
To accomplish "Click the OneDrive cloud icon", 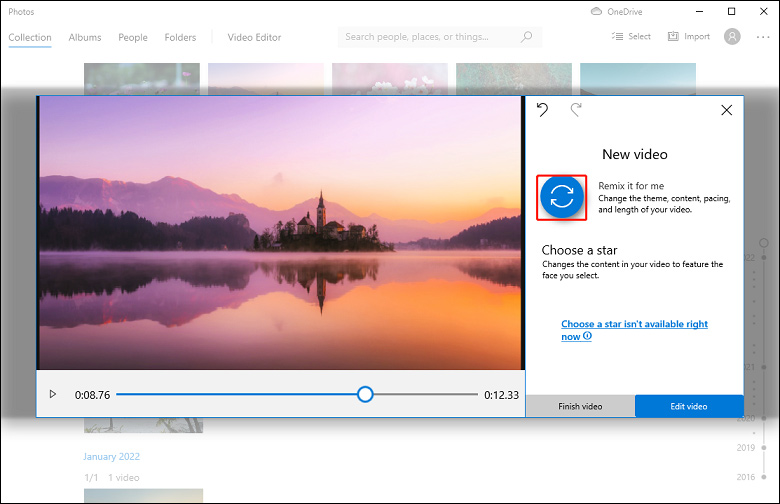I will (596, 11).
